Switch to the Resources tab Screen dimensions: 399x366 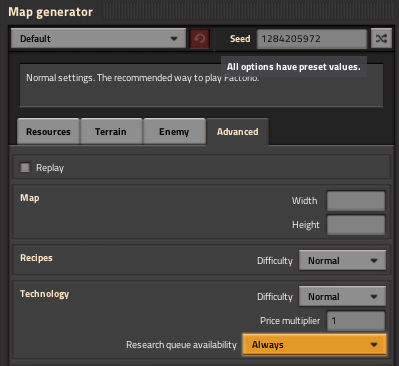click(x=48, y=132)
